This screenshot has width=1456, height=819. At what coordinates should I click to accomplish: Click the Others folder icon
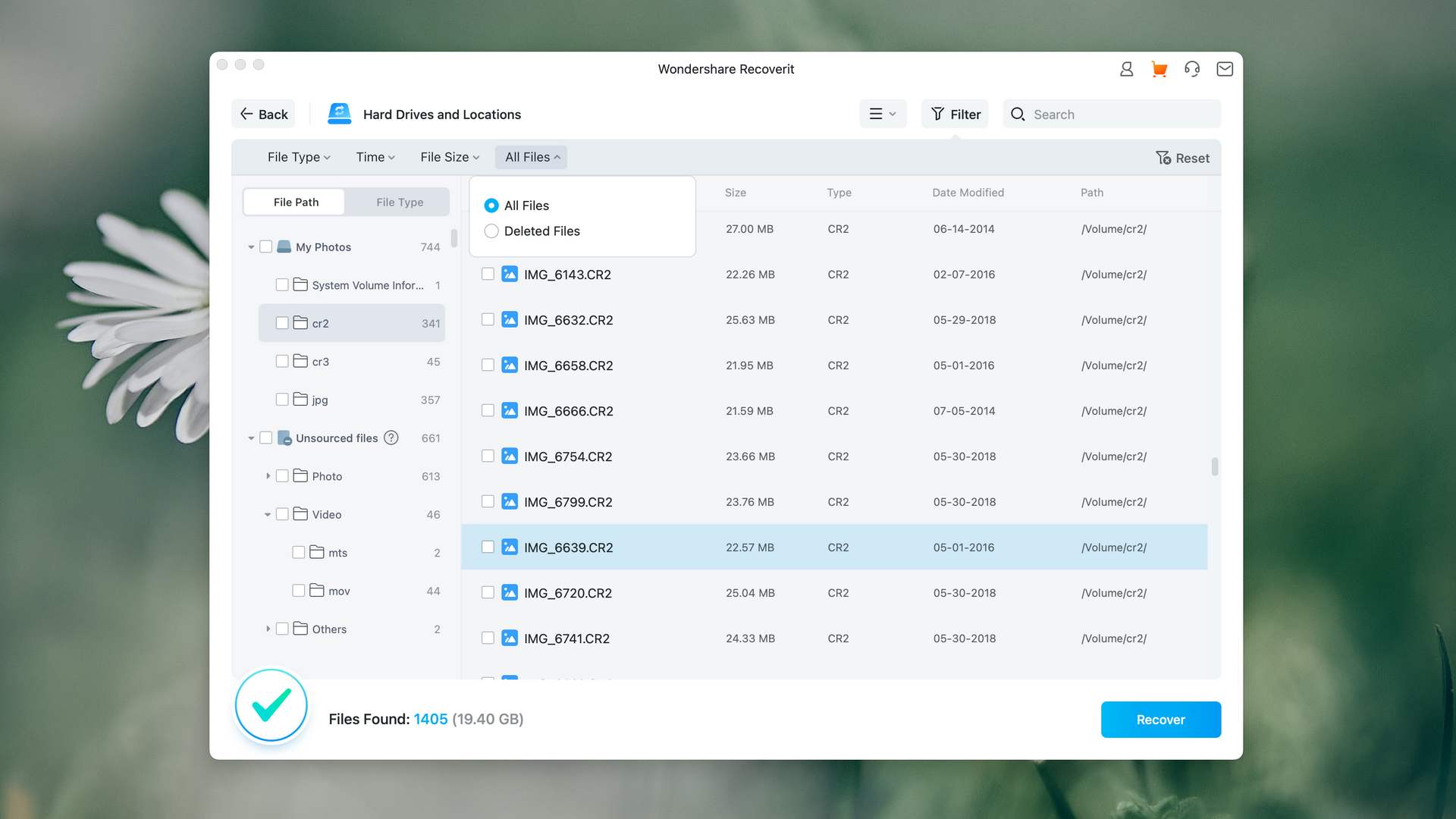[300, 629]
